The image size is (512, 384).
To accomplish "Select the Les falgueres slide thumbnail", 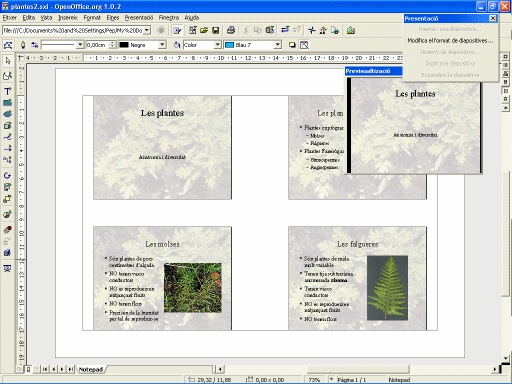I will click(357, 278).
